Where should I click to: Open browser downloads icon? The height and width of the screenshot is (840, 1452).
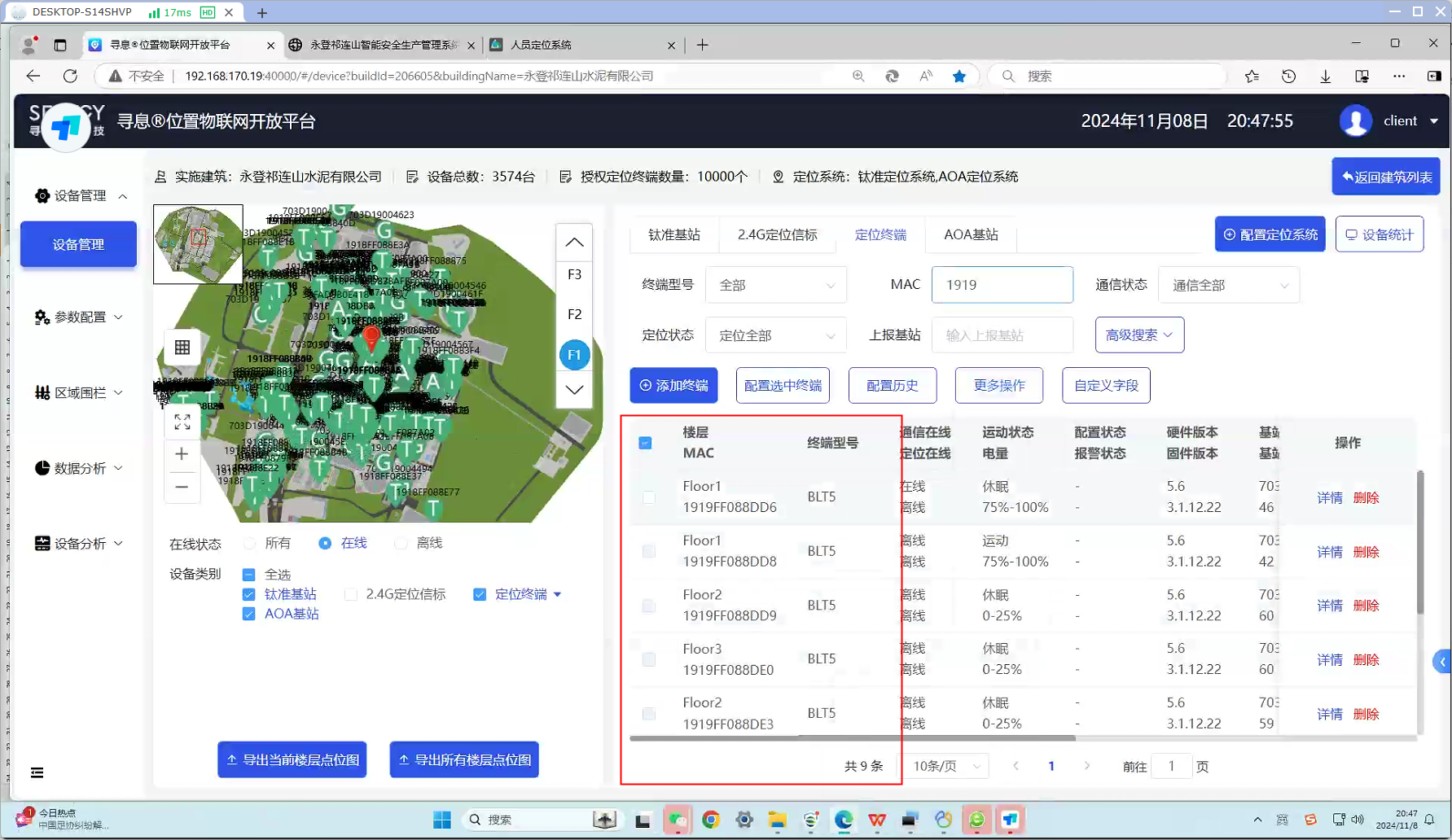[x=1326, y=76]
